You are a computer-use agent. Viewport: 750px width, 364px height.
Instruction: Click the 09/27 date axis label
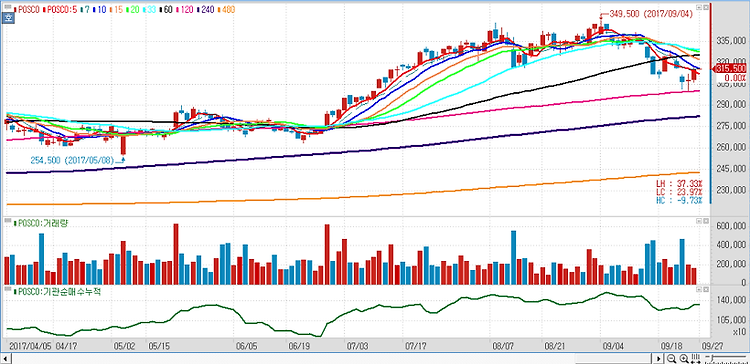pyautogui.click(x=713, y=345)
